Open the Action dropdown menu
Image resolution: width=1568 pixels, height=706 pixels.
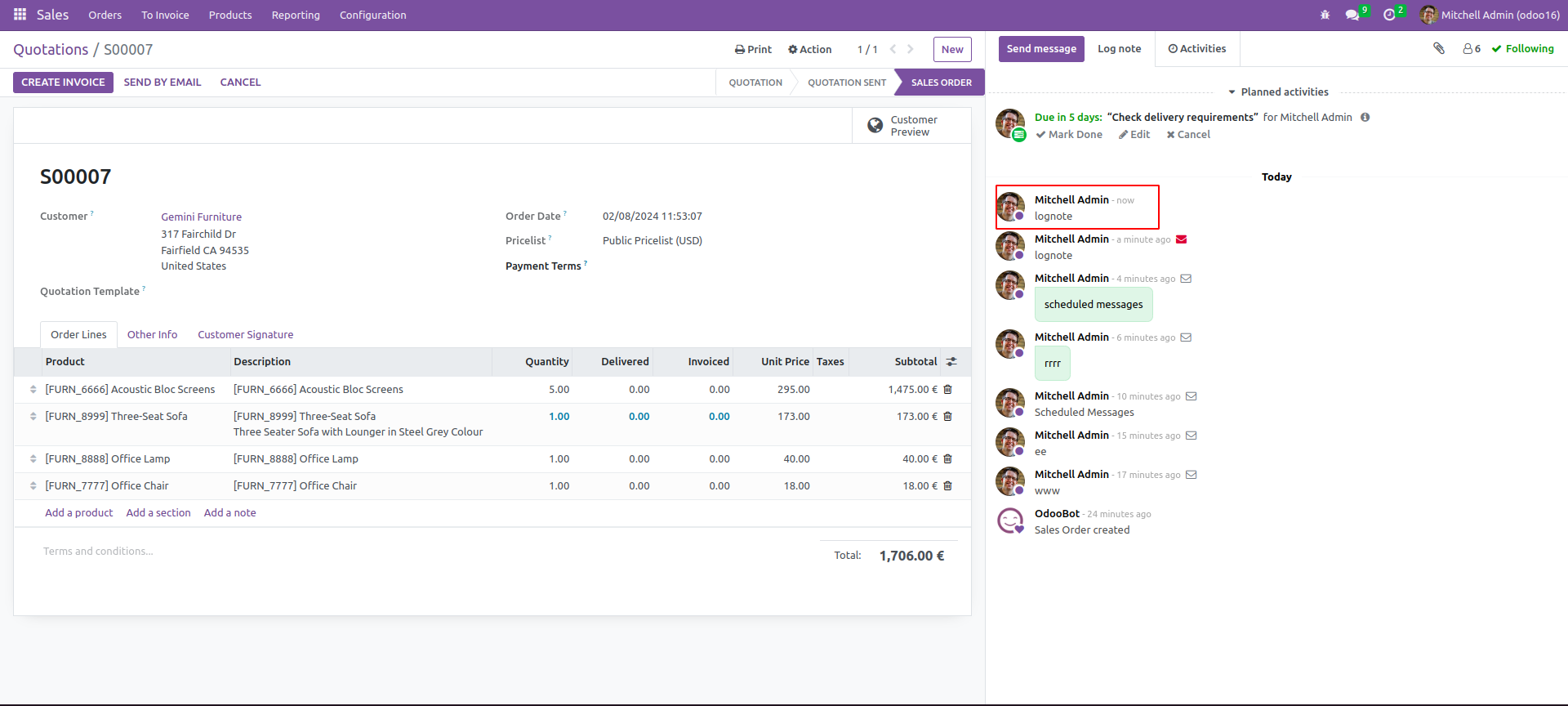coord(809,50)
